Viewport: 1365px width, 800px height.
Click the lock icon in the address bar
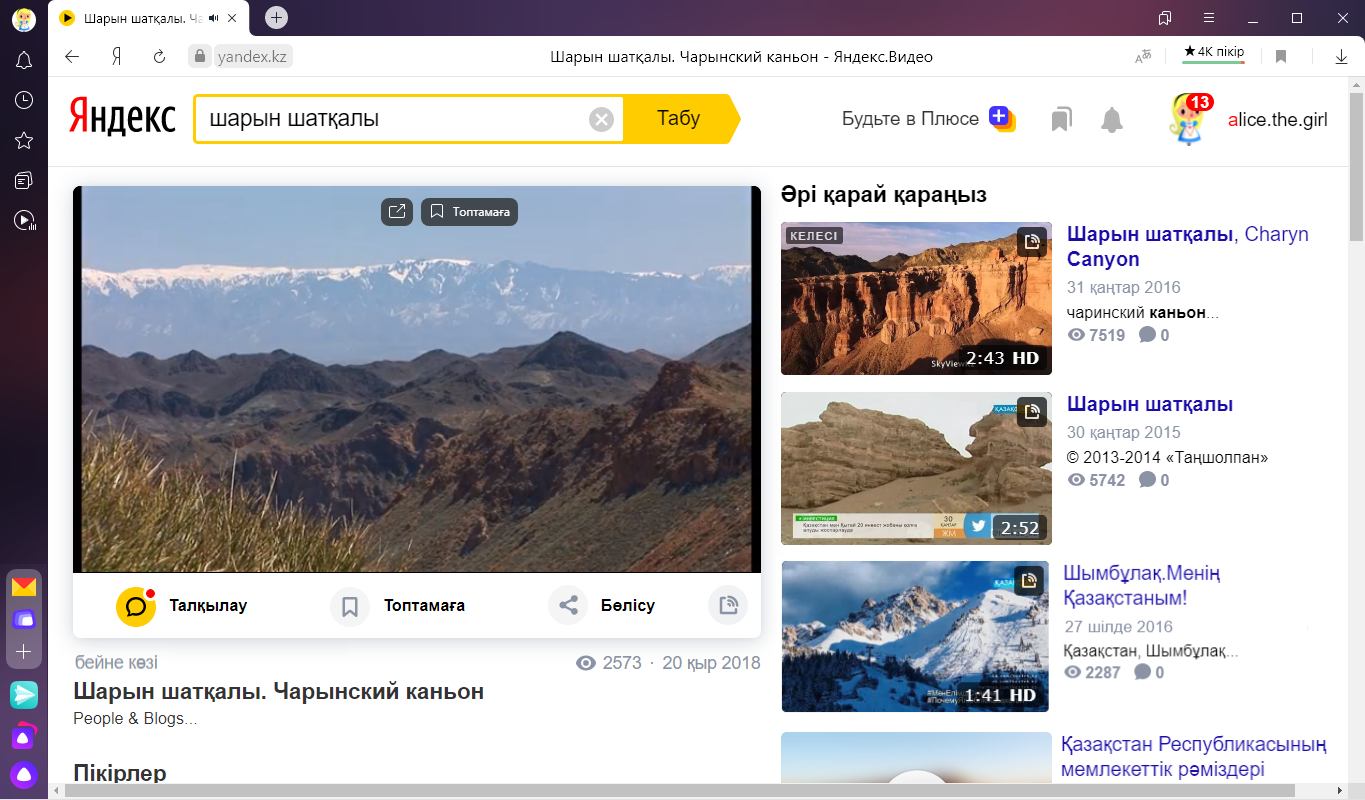tap(200, 57)
